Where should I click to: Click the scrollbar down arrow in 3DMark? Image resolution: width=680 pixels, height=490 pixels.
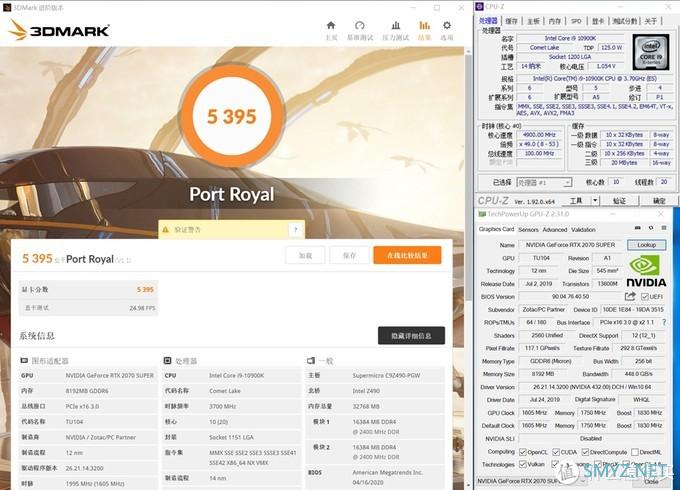pos(468,485)
